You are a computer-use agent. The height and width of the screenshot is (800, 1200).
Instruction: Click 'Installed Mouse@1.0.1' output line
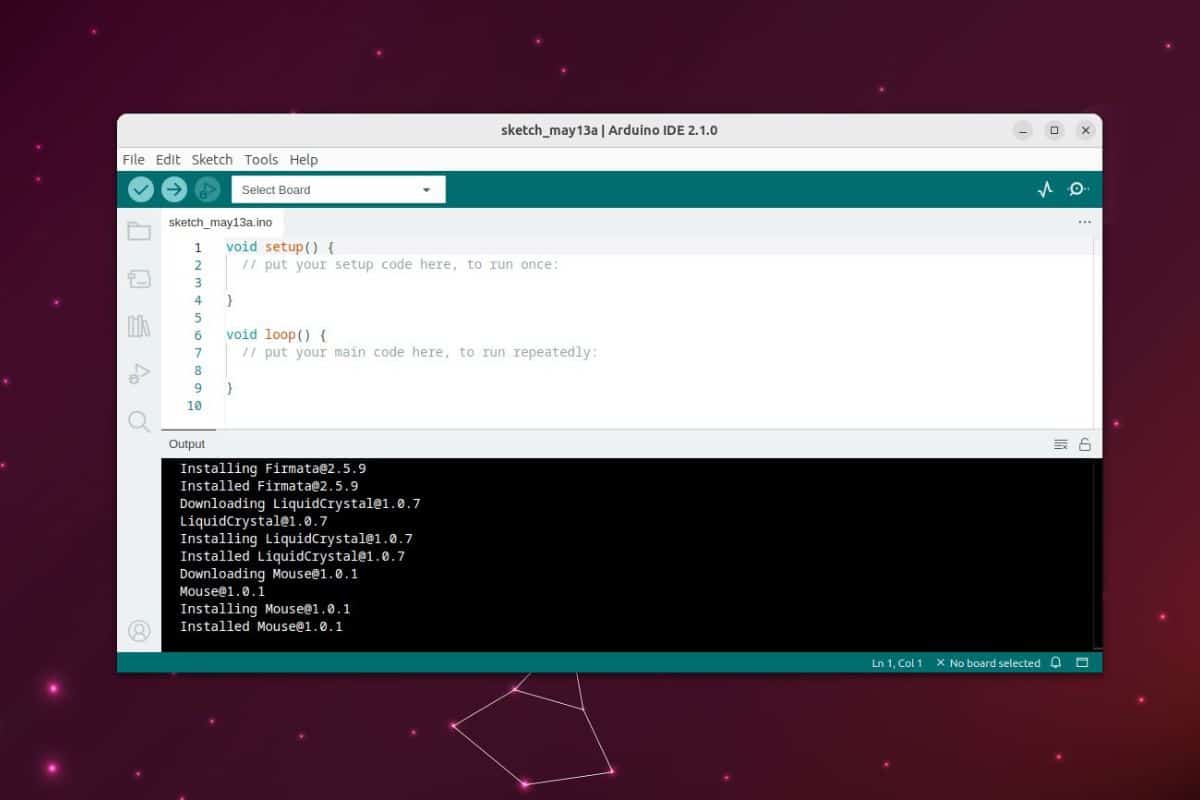pos(261,626)
